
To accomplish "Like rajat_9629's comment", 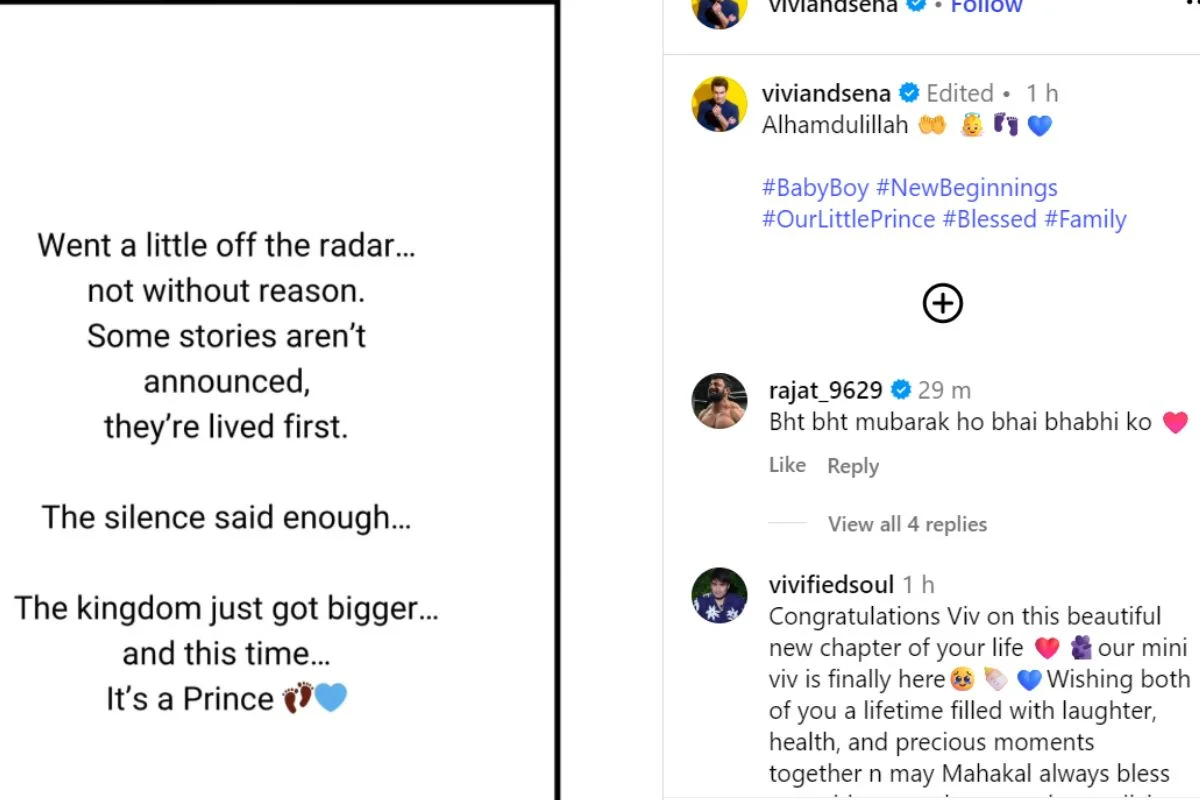I will click(x=787, y=465).
